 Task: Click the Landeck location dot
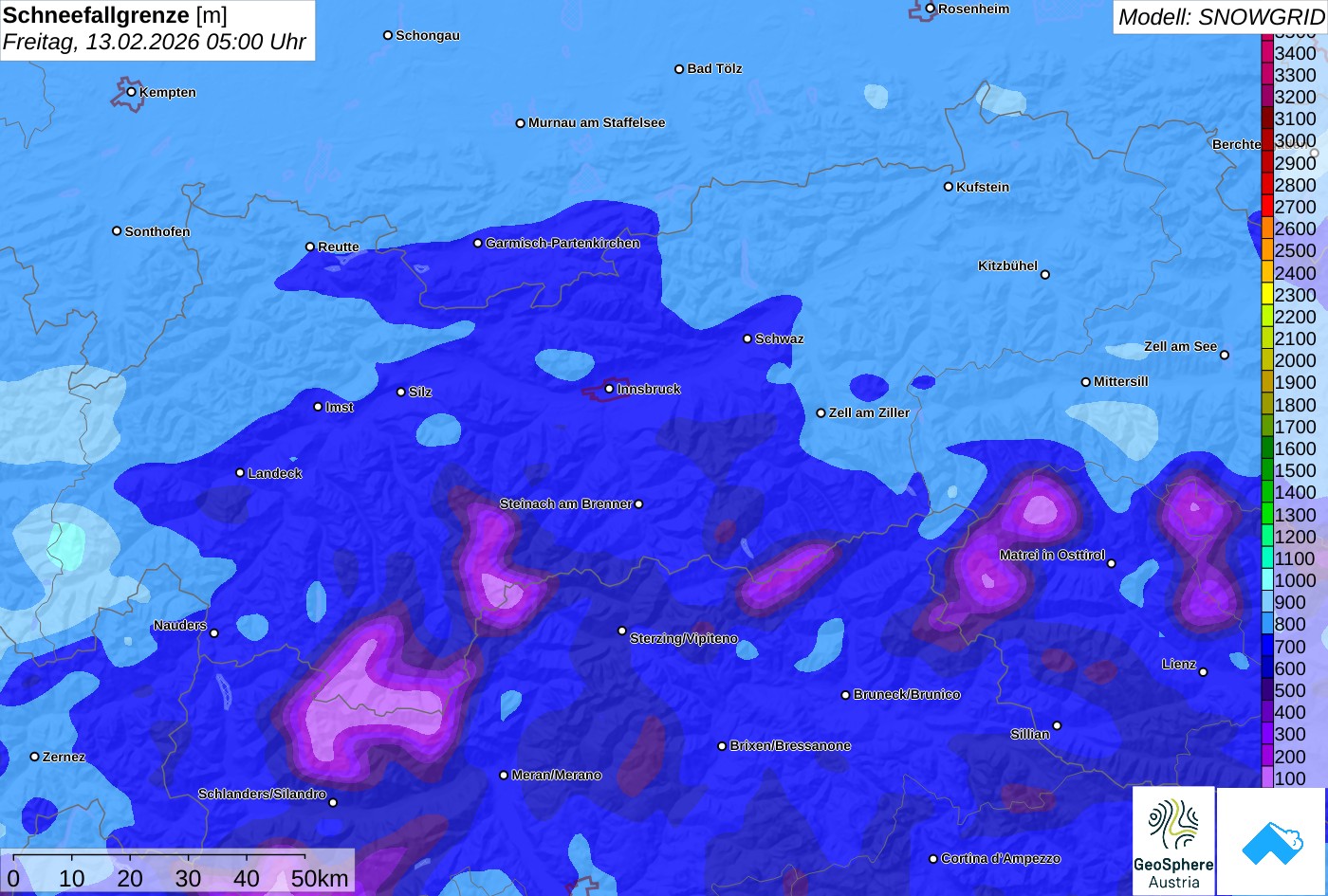pyautogui.click(x=240, y=473)
